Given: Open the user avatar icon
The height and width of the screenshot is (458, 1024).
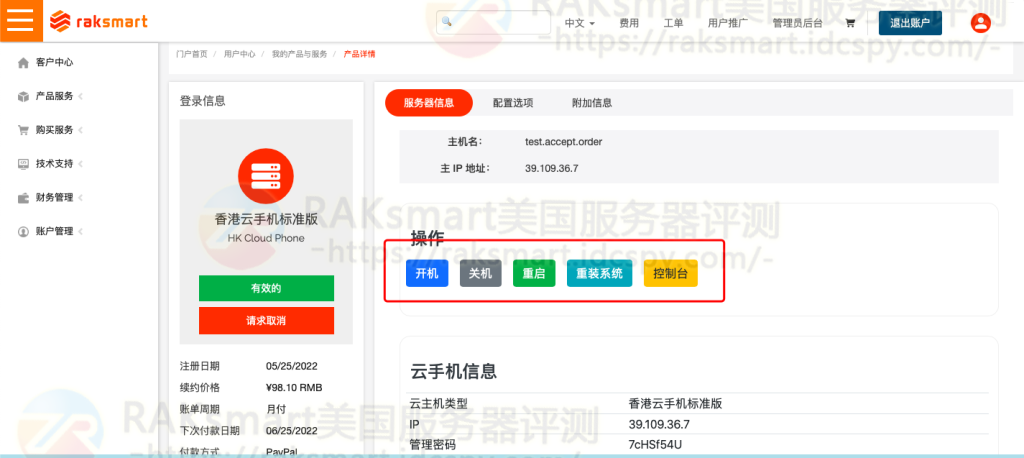Looking at the screenshot, I should click(980, 23).
